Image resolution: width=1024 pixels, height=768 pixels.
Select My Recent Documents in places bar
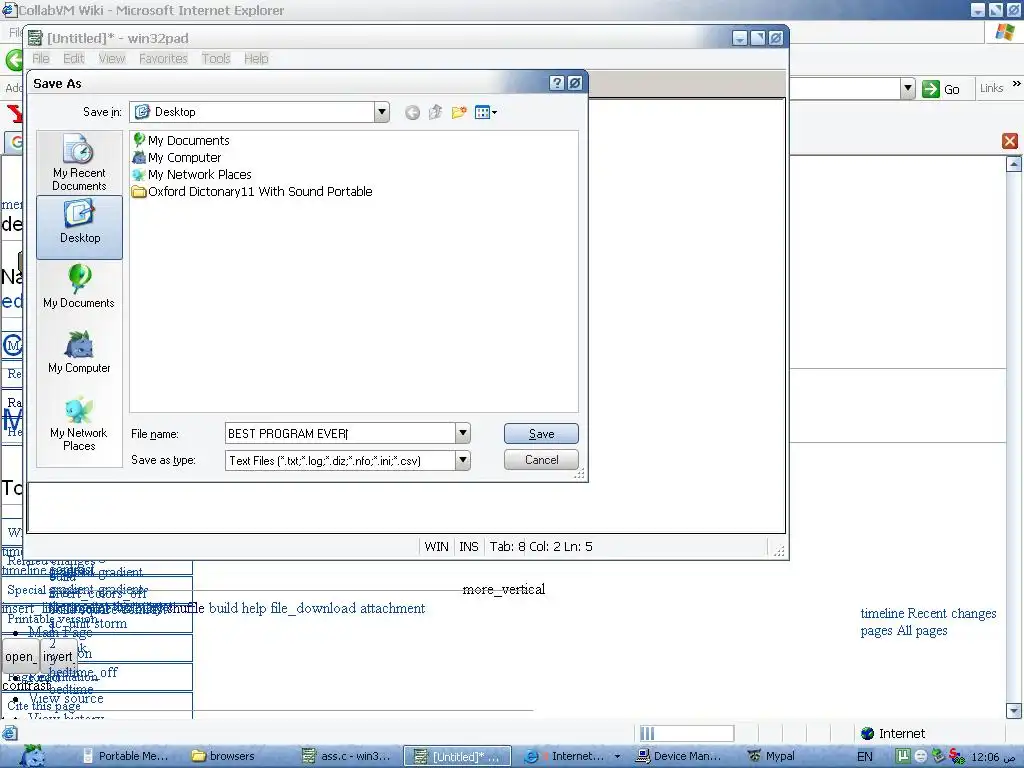pyautogui.click(x=79, y=163)
